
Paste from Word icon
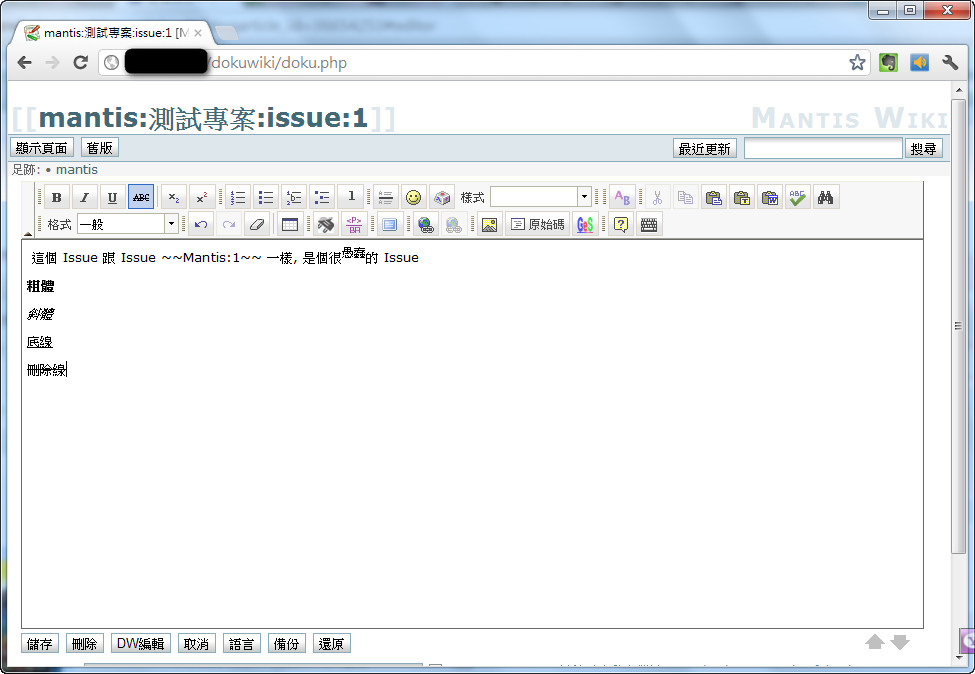[770, 198]
